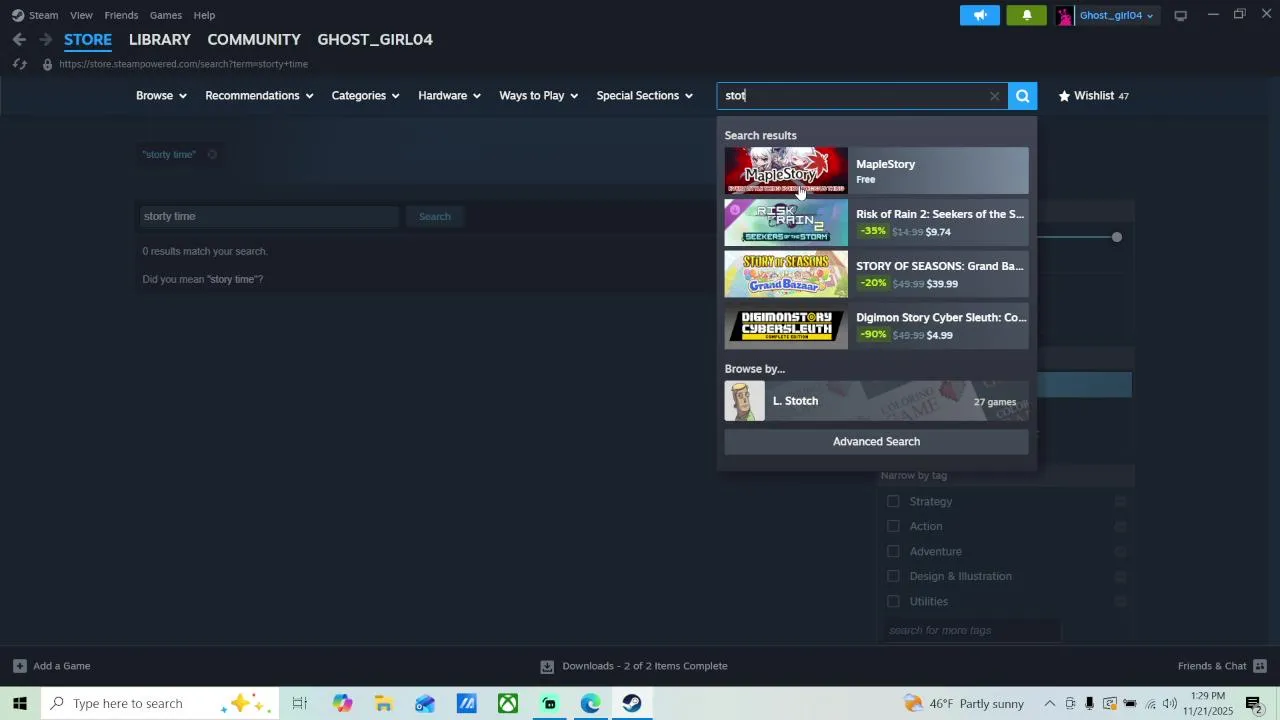Open the Windows notification center

point(1253,703)
